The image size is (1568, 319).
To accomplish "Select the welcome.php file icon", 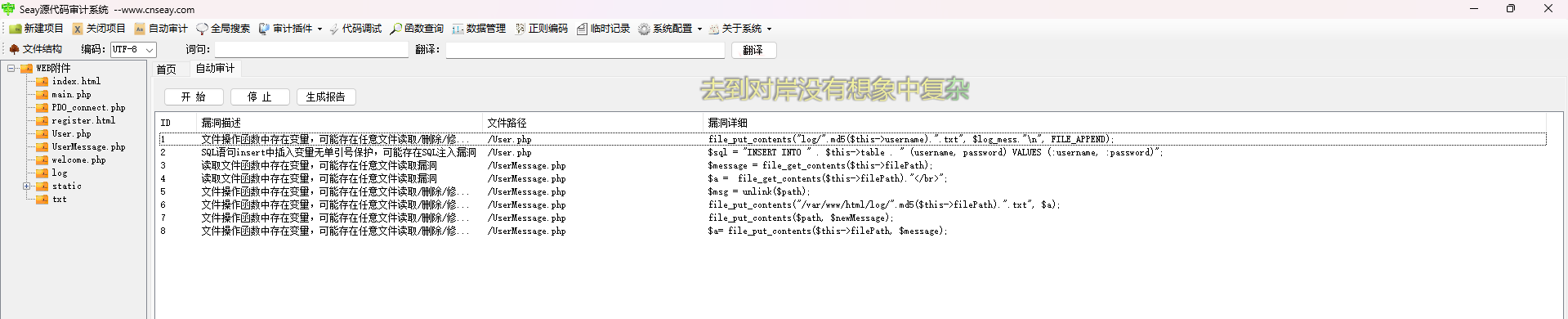I will click(x=42, y=160).
